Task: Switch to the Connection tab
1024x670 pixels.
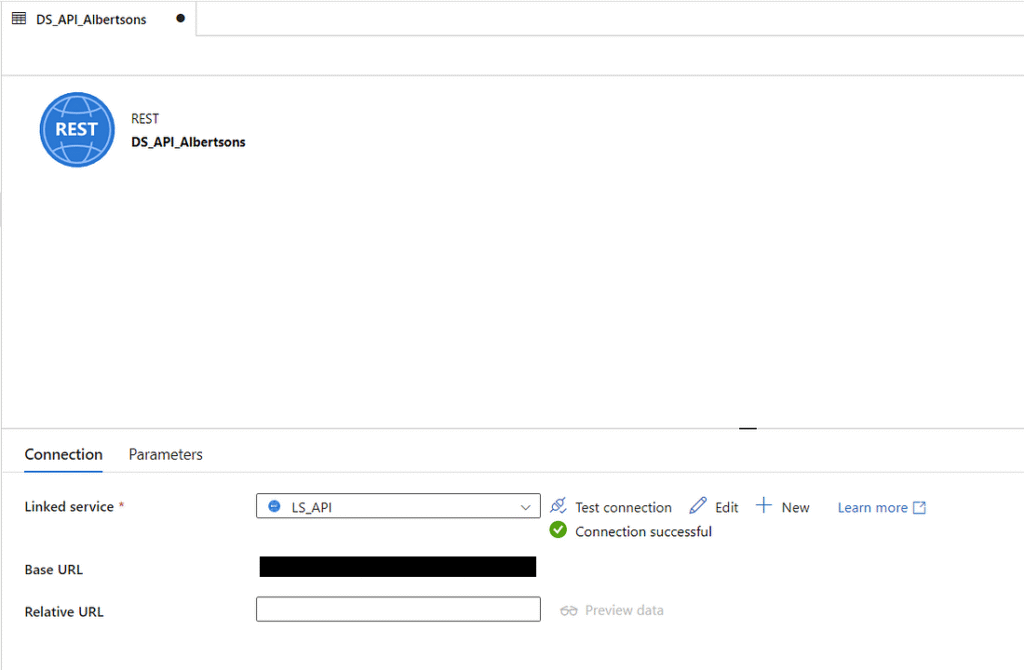Action: tap(63, 455)
